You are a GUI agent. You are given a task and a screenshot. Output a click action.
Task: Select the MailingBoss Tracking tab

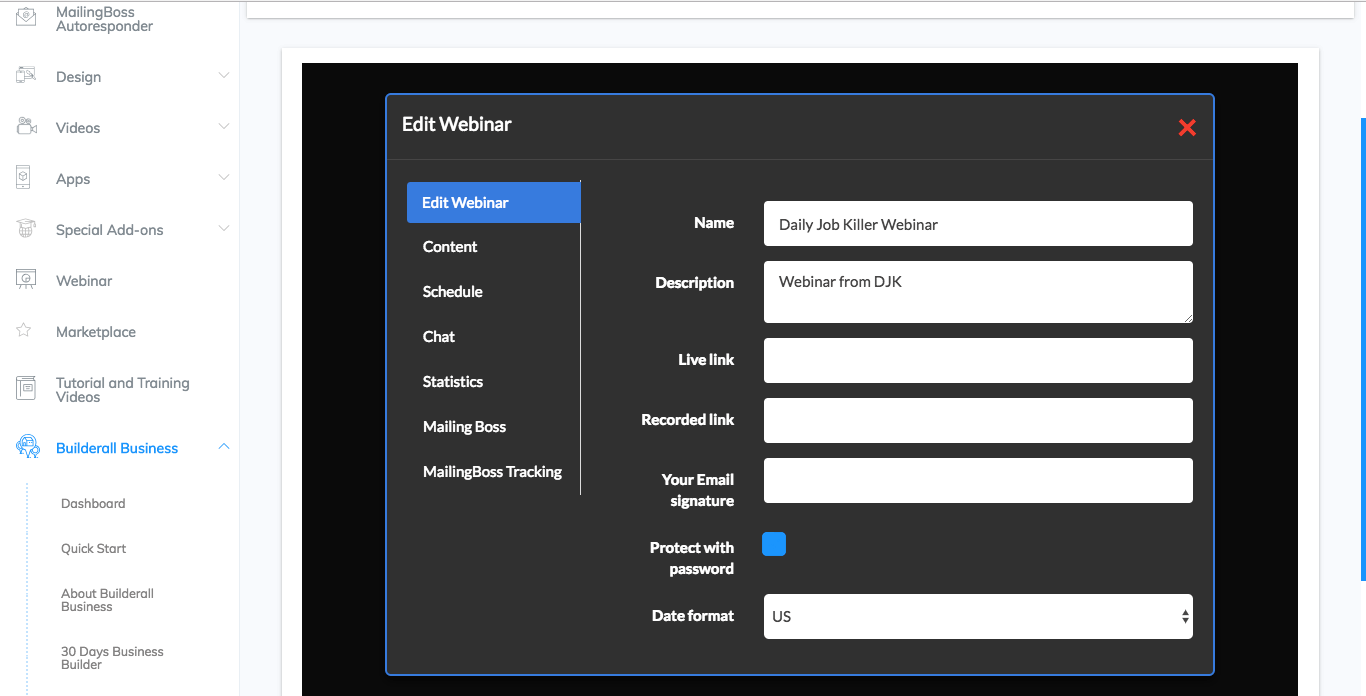(492, 472)
